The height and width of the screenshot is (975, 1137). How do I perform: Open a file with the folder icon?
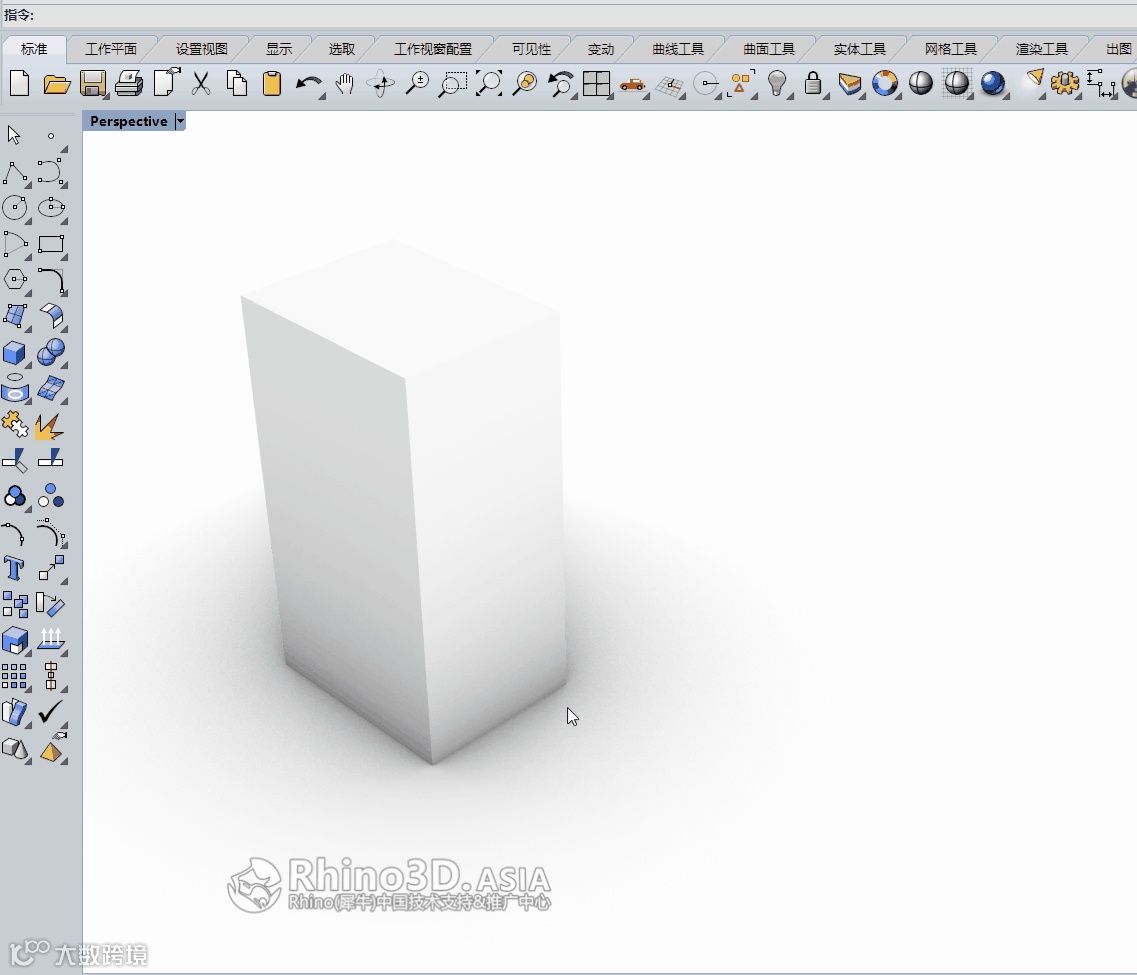(x=57, y=84)
